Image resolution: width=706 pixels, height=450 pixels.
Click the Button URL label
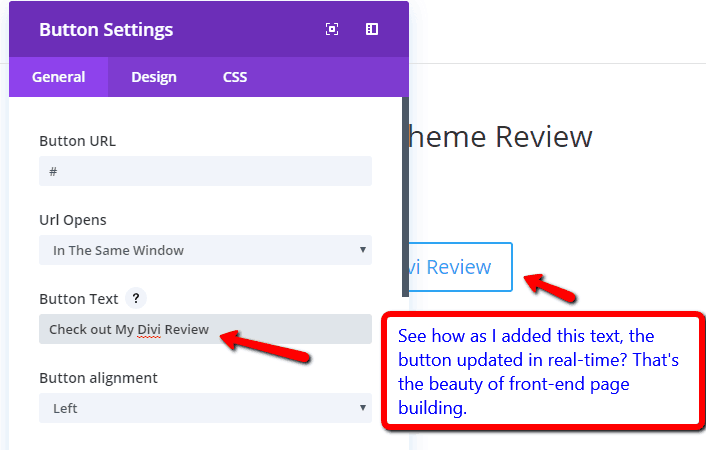[77, 141]
